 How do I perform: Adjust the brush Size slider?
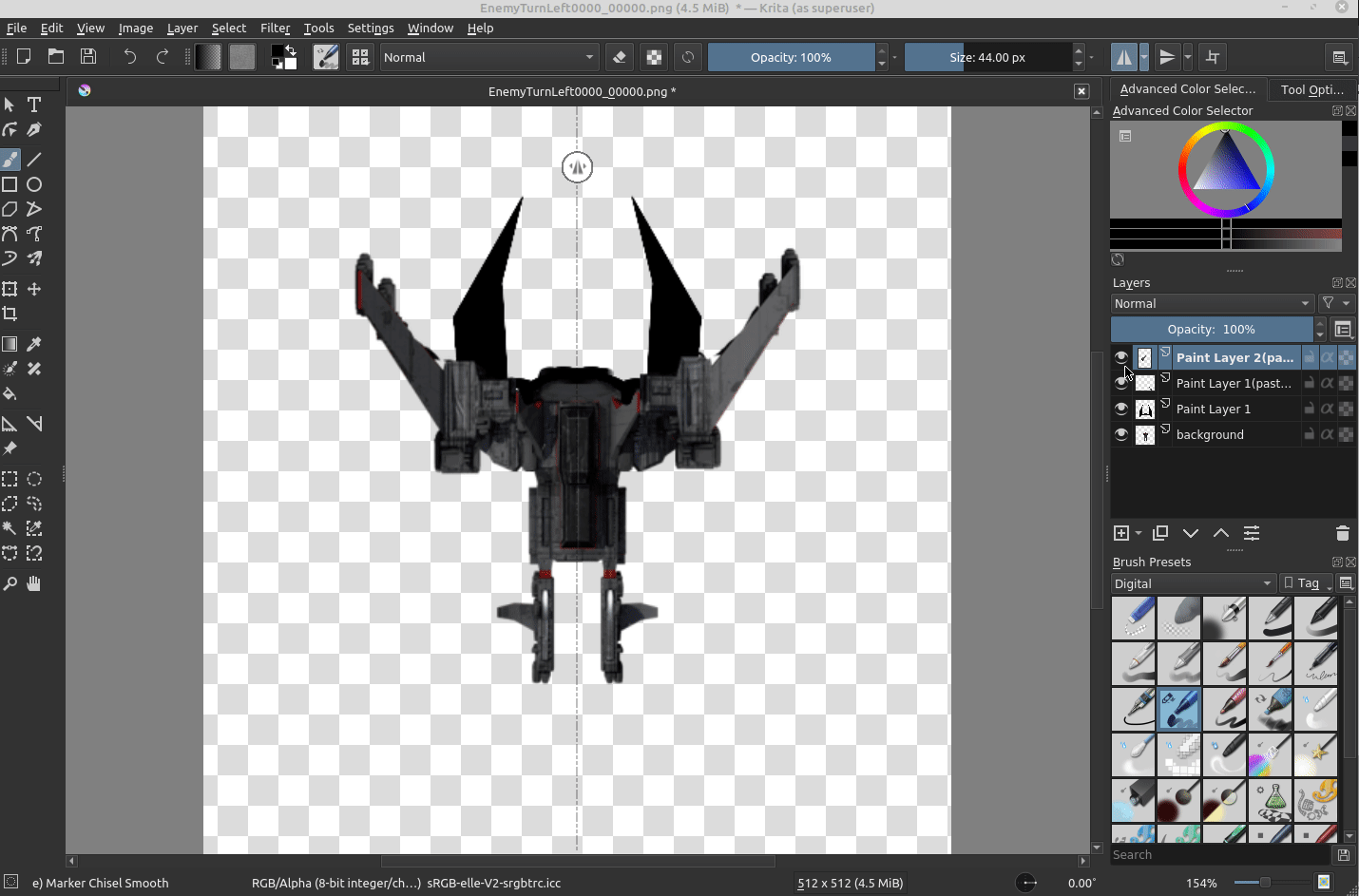[x=987, y=57]
